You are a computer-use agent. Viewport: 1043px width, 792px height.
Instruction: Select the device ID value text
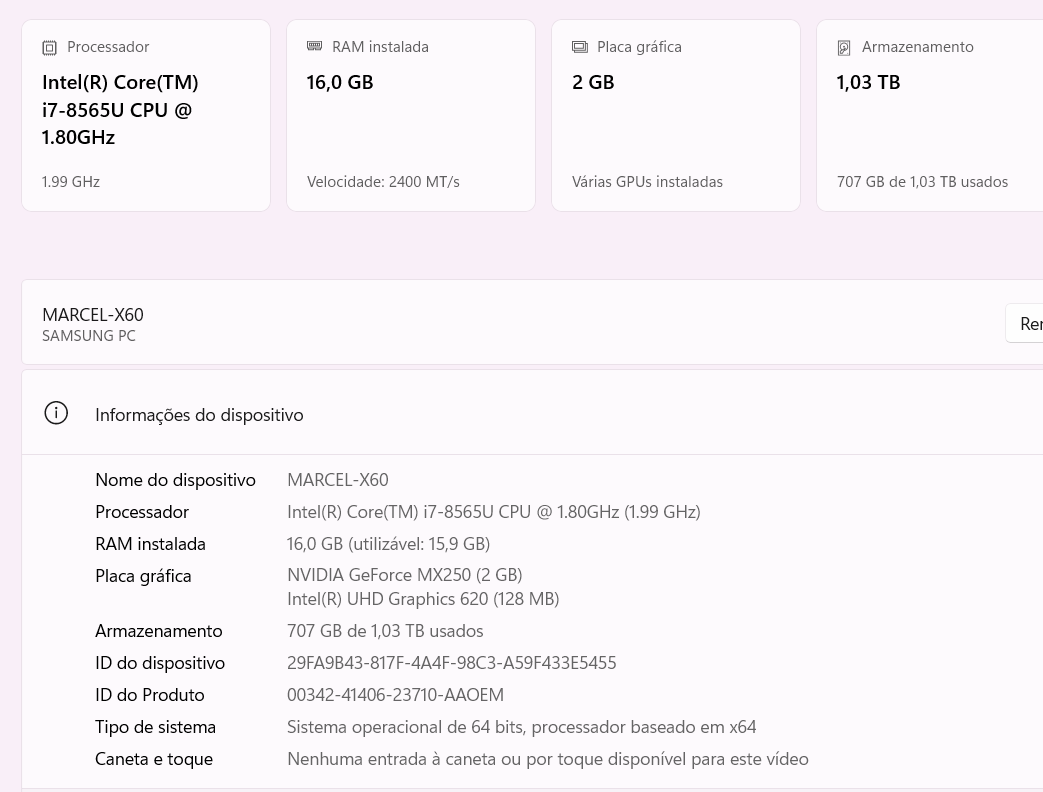coord(452,663)
